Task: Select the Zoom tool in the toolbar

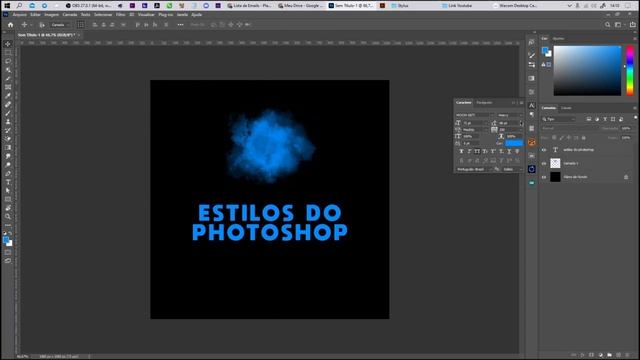Action: point(8,216)
